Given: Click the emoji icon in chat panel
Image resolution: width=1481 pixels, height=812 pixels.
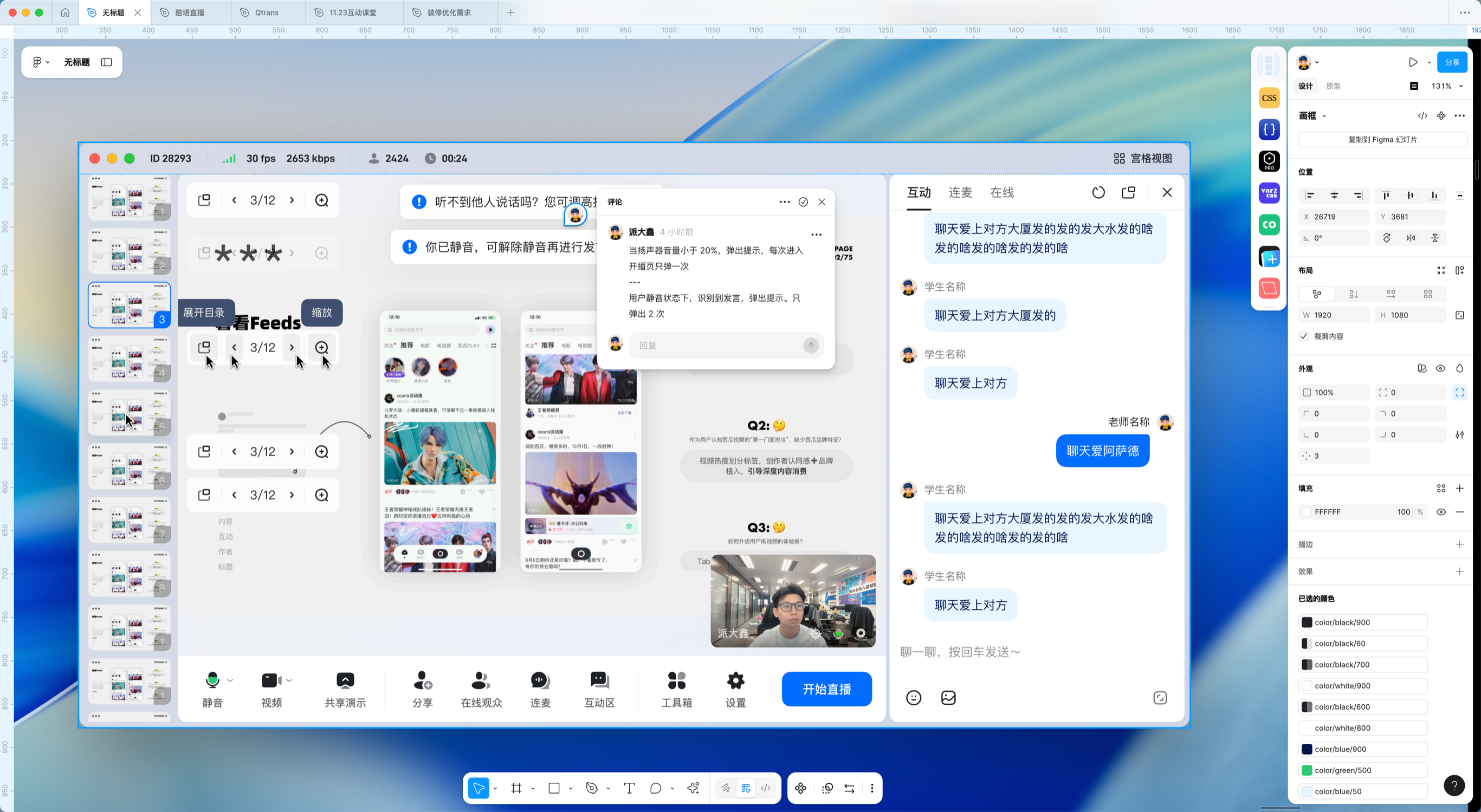Looking at the screenshot, I should click(914, 698).
